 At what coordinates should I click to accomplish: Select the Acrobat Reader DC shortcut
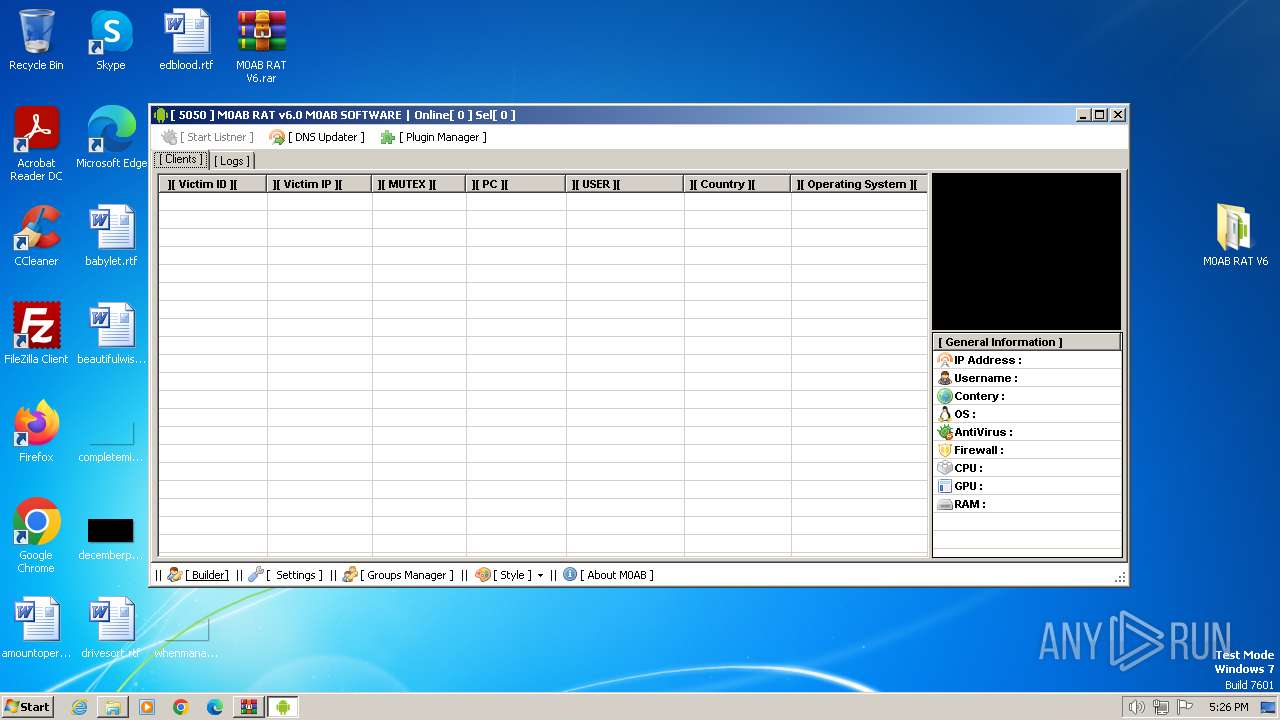[x=36, y=144]
